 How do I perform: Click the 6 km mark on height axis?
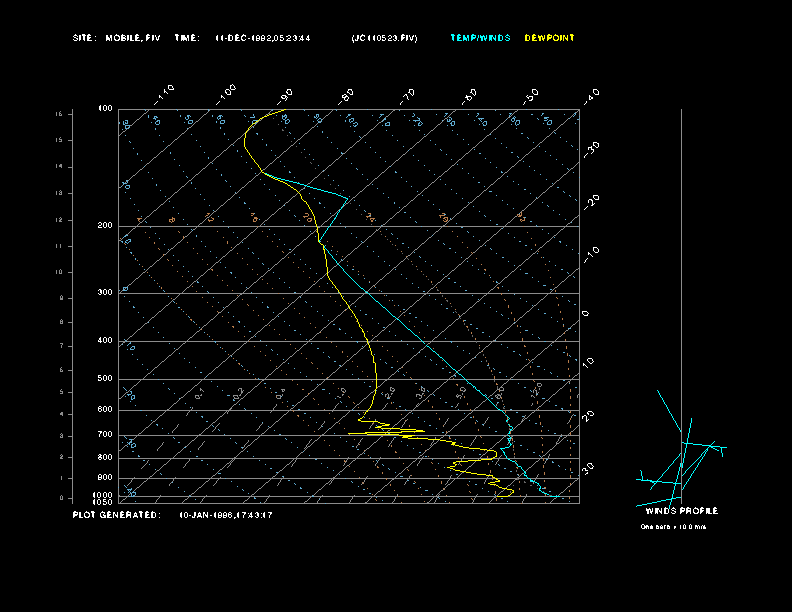tap(62, 370)
